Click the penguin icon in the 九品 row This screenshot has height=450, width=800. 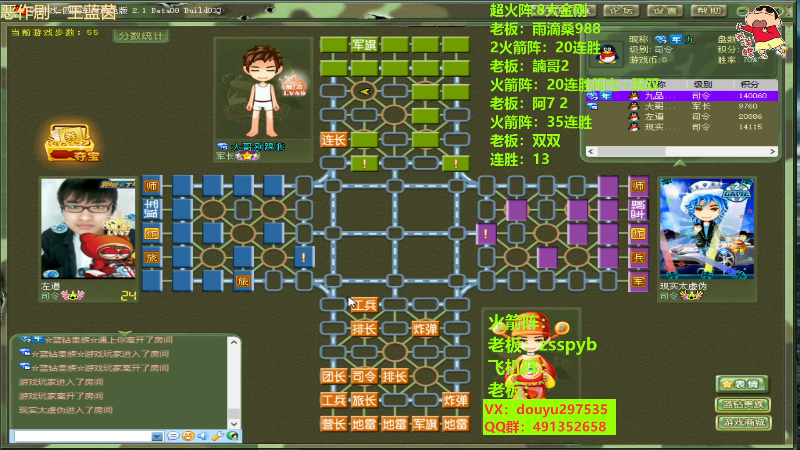[x=634, y=96]
